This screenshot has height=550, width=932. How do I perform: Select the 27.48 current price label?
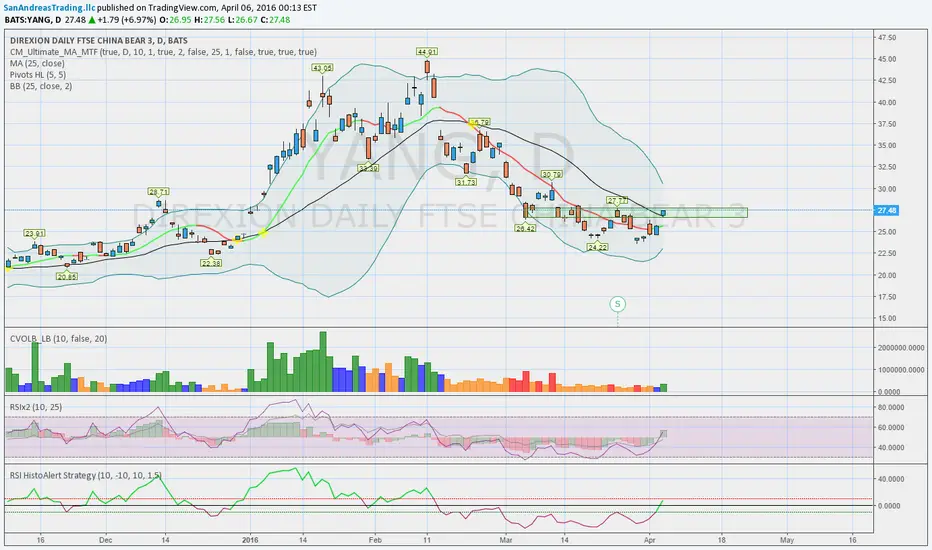[887, 210]
